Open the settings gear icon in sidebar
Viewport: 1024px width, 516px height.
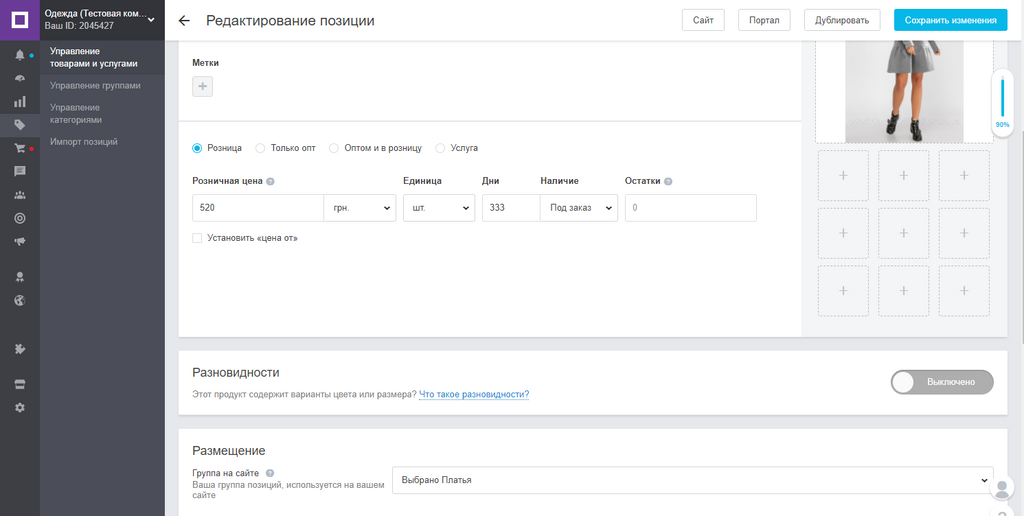19,407
